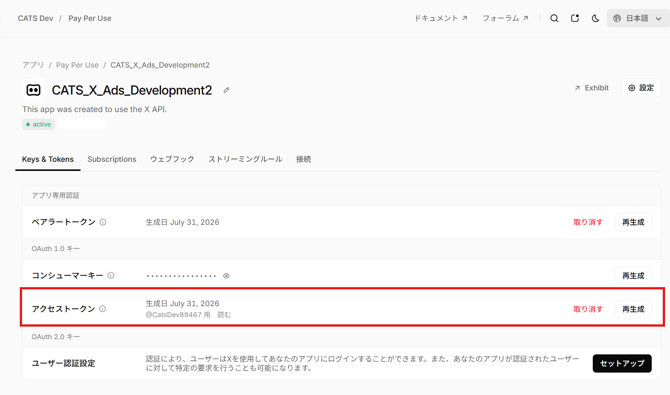
Task: Open ドキュメント external link
Action: point(441,18)
